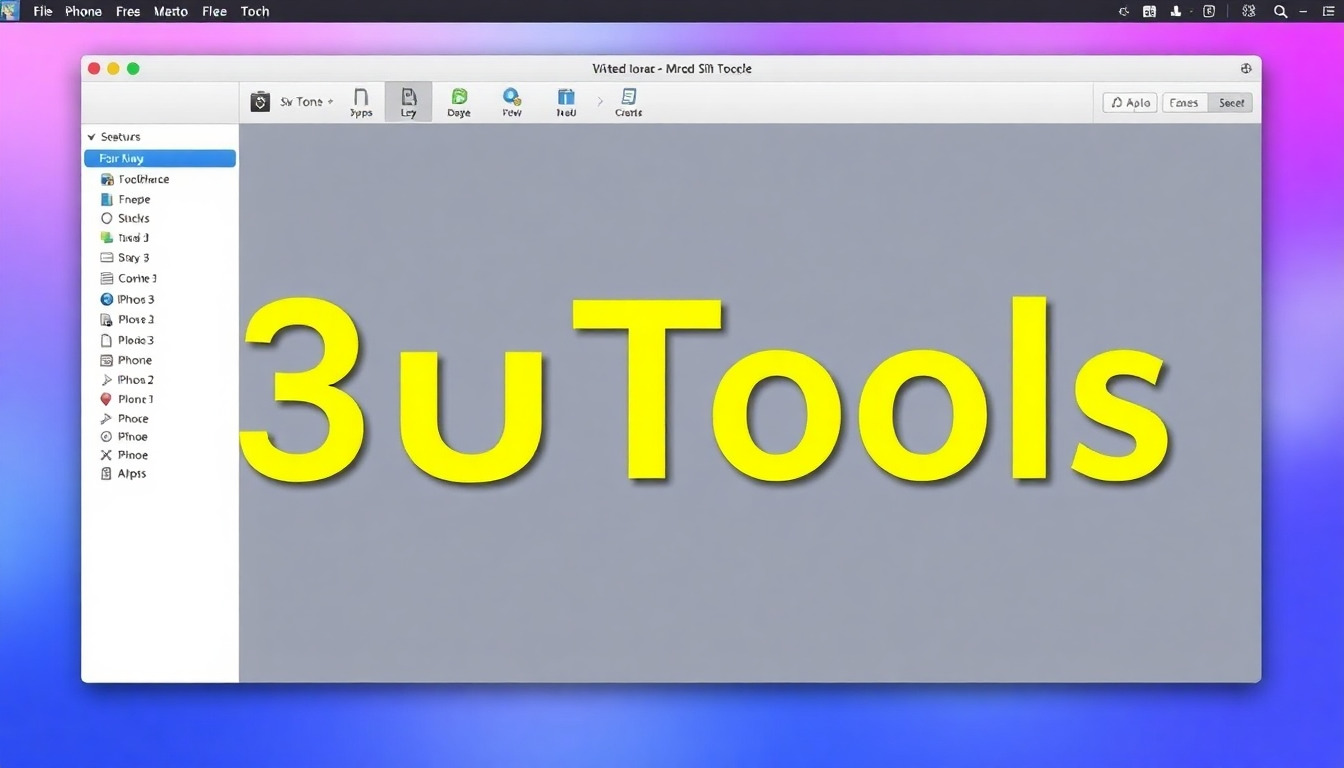1344x768 pixels.
Task: Click the blue NeU toolbar icon
Action: coord(566,101)
